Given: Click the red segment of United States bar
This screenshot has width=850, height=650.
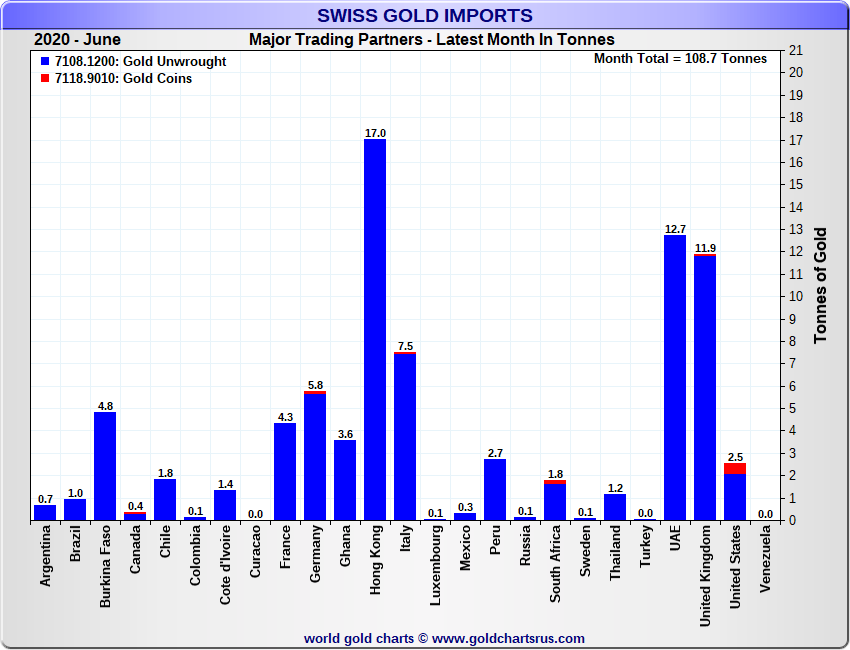Looking at the screenshot, I should (735, 468).
